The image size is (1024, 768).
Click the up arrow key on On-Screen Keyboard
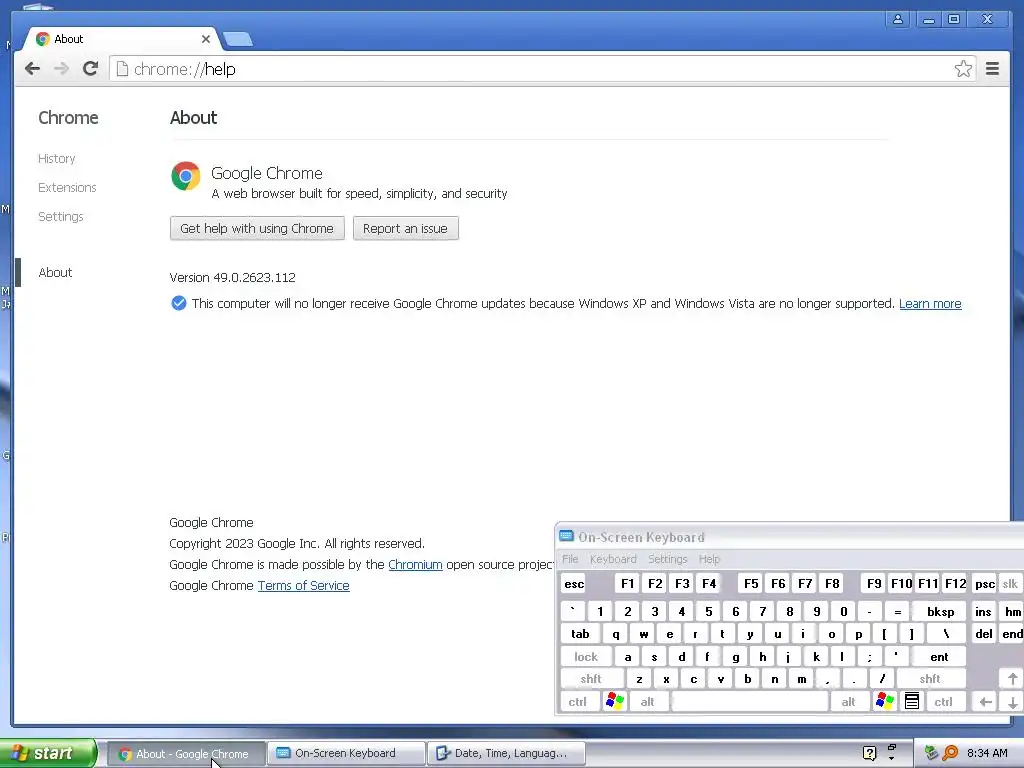point(1012,679)
